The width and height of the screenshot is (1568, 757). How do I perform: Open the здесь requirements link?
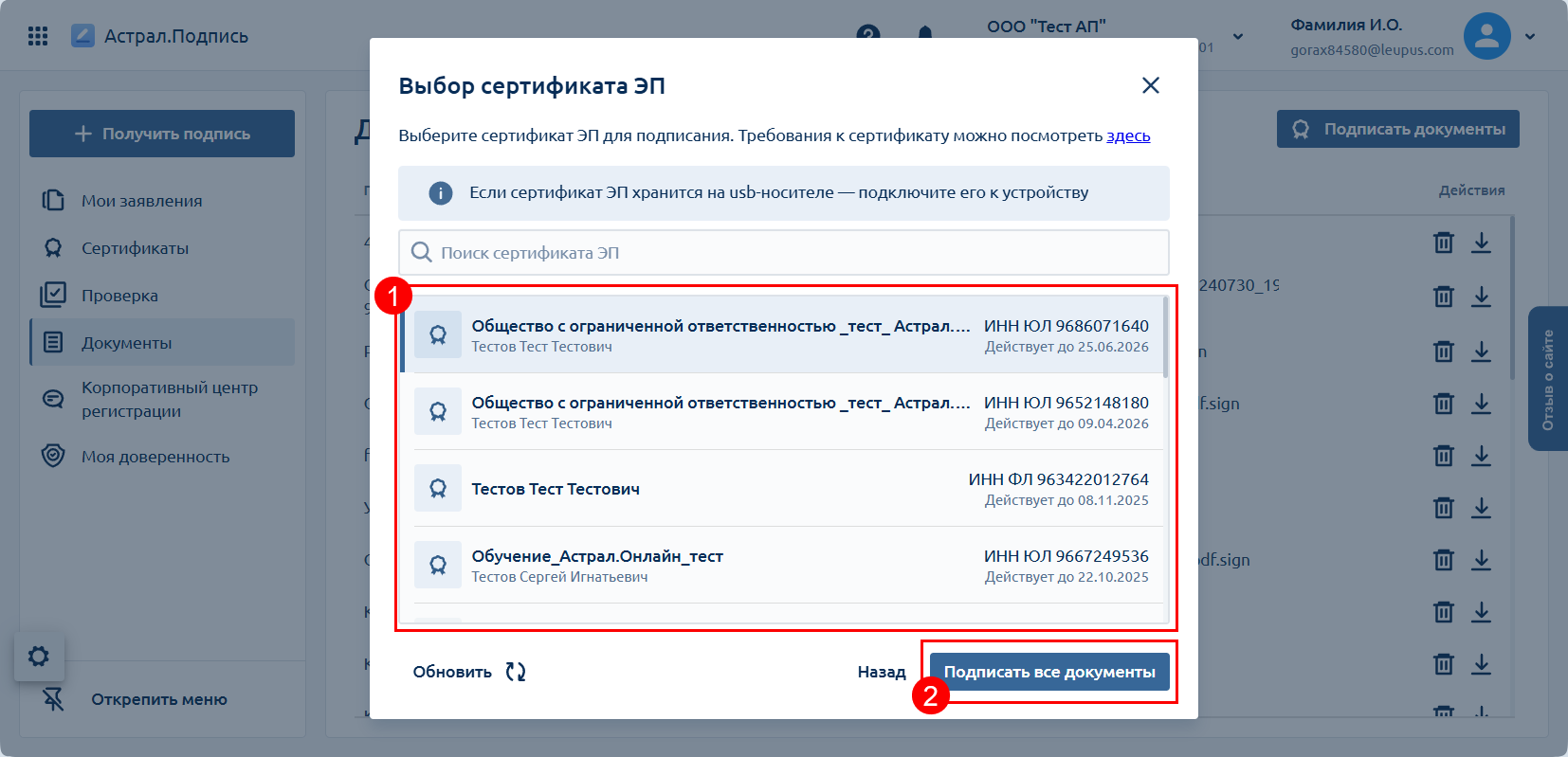[1128, 135]
